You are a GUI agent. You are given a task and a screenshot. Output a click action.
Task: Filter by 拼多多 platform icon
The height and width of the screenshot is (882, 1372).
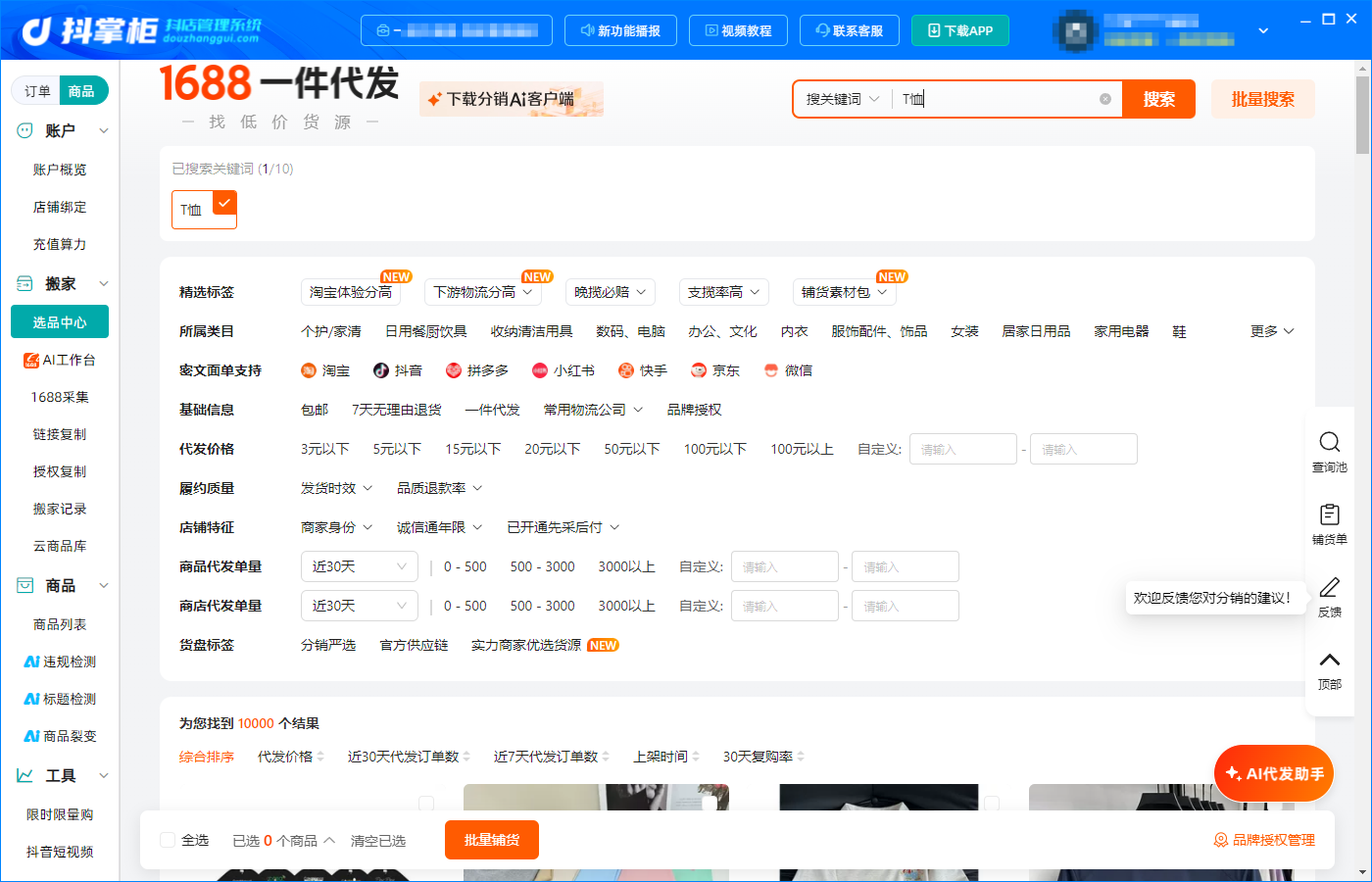[x=454, y=370]
